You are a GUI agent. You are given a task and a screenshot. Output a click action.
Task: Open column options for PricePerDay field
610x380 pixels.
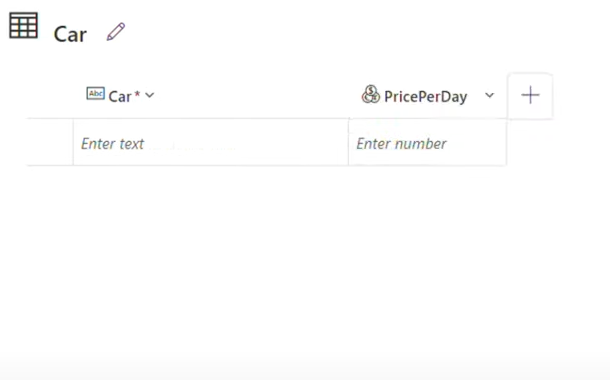click(489, 95)
